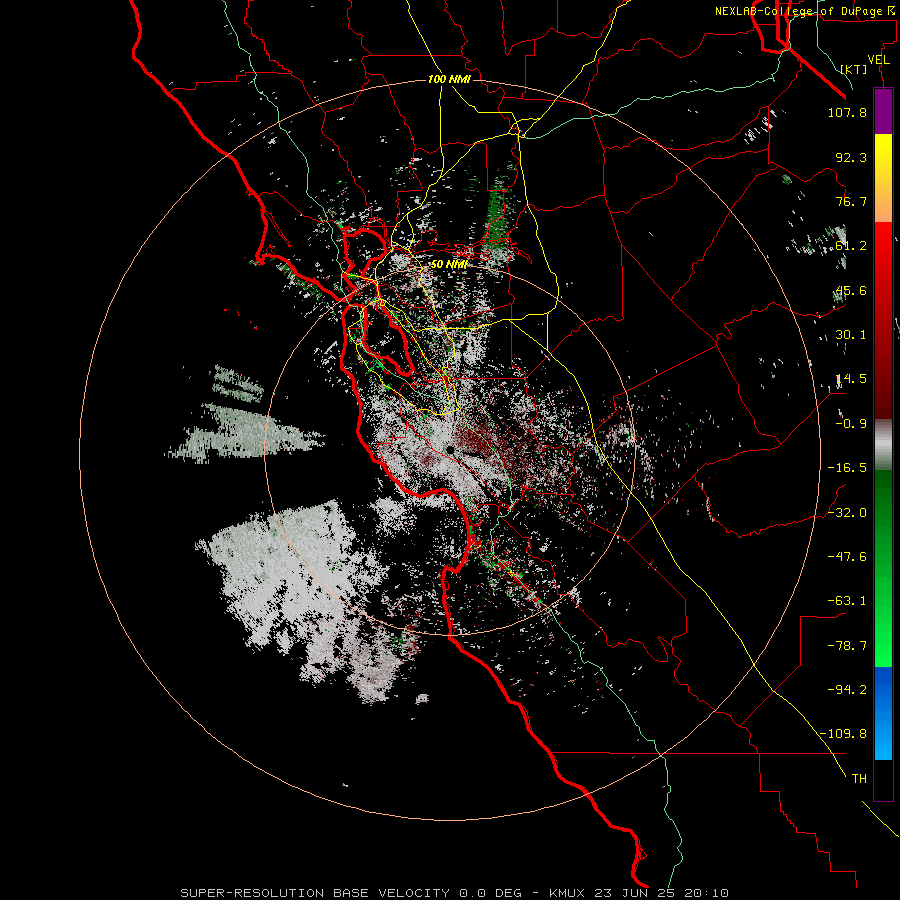
Task: Click the 30.1 velocity scale value
Action: [851, 335]
